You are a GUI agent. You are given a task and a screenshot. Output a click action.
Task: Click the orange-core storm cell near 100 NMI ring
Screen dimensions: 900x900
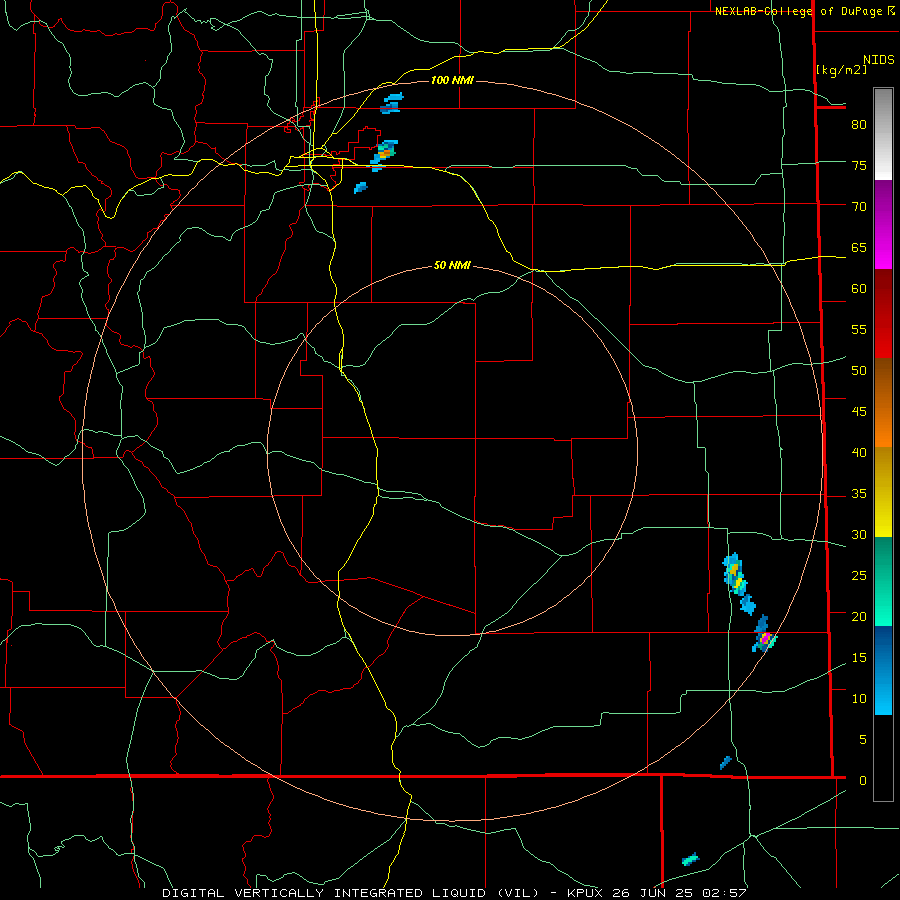pyautogui.click(x=384, y=153)
